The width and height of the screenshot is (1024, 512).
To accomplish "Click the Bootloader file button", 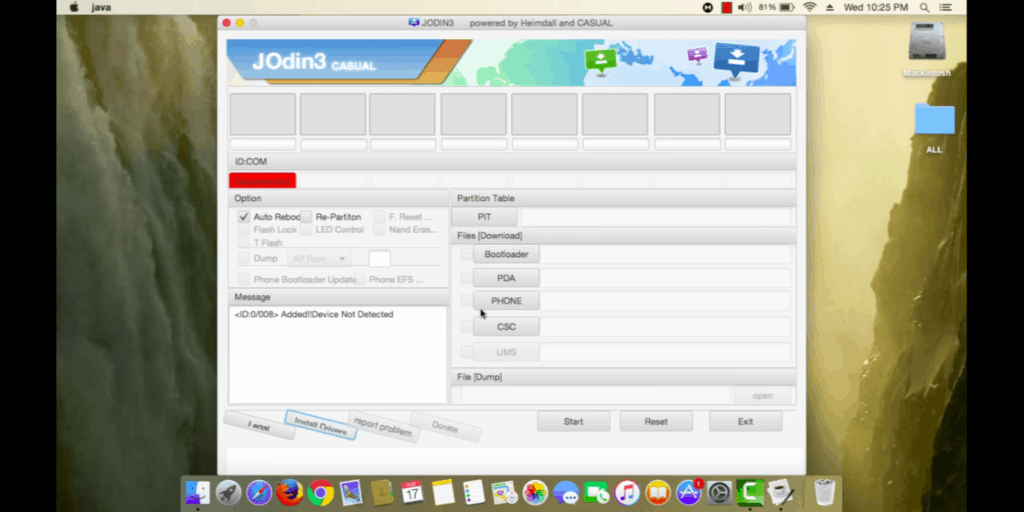I will 506,254.
